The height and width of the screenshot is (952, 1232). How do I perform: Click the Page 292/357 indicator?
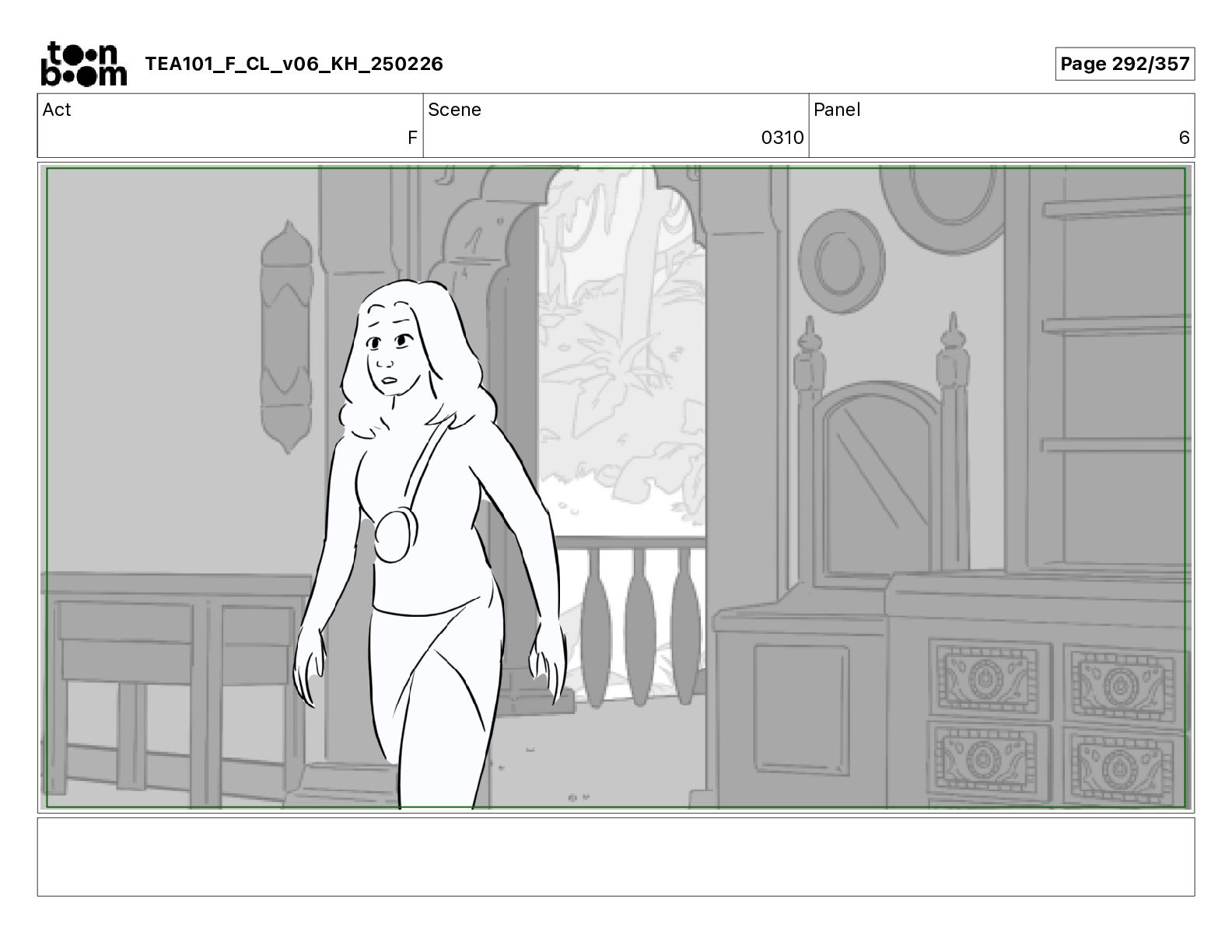1125,64
